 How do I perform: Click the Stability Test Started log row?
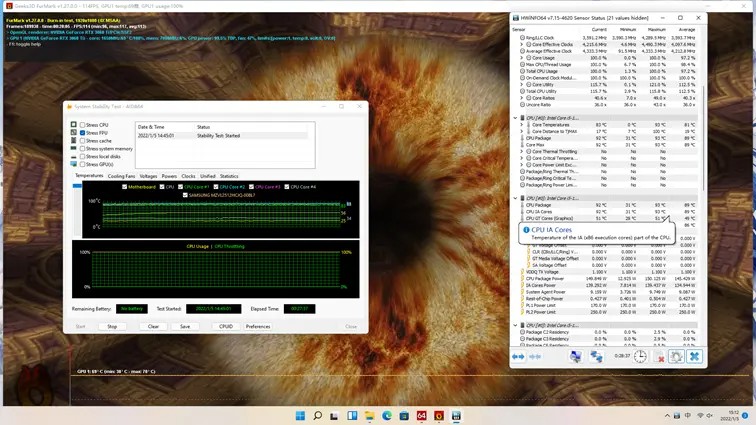click(x=222, y=136)
